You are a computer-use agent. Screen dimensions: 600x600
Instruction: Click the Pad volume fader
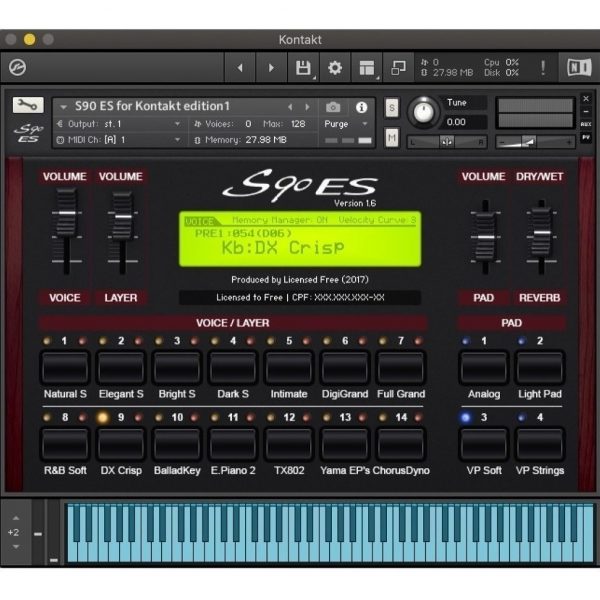pyautogui.click(x=486, y=237)
